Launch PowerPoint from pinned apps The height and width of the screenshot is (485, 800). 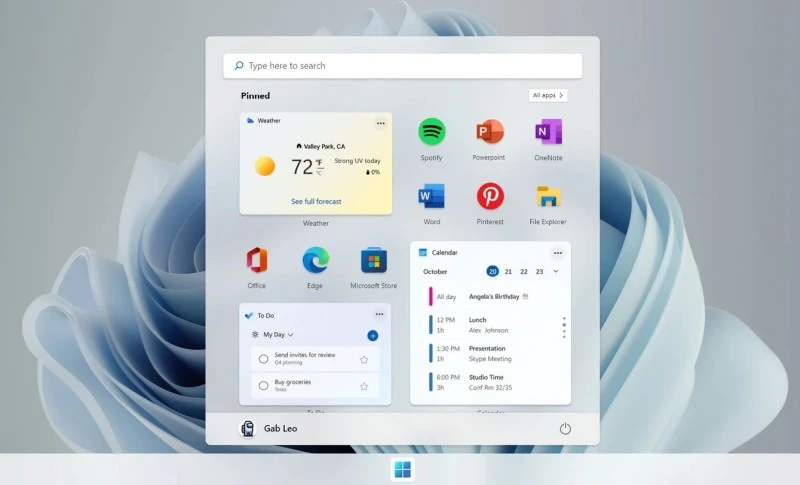(489, 132)
